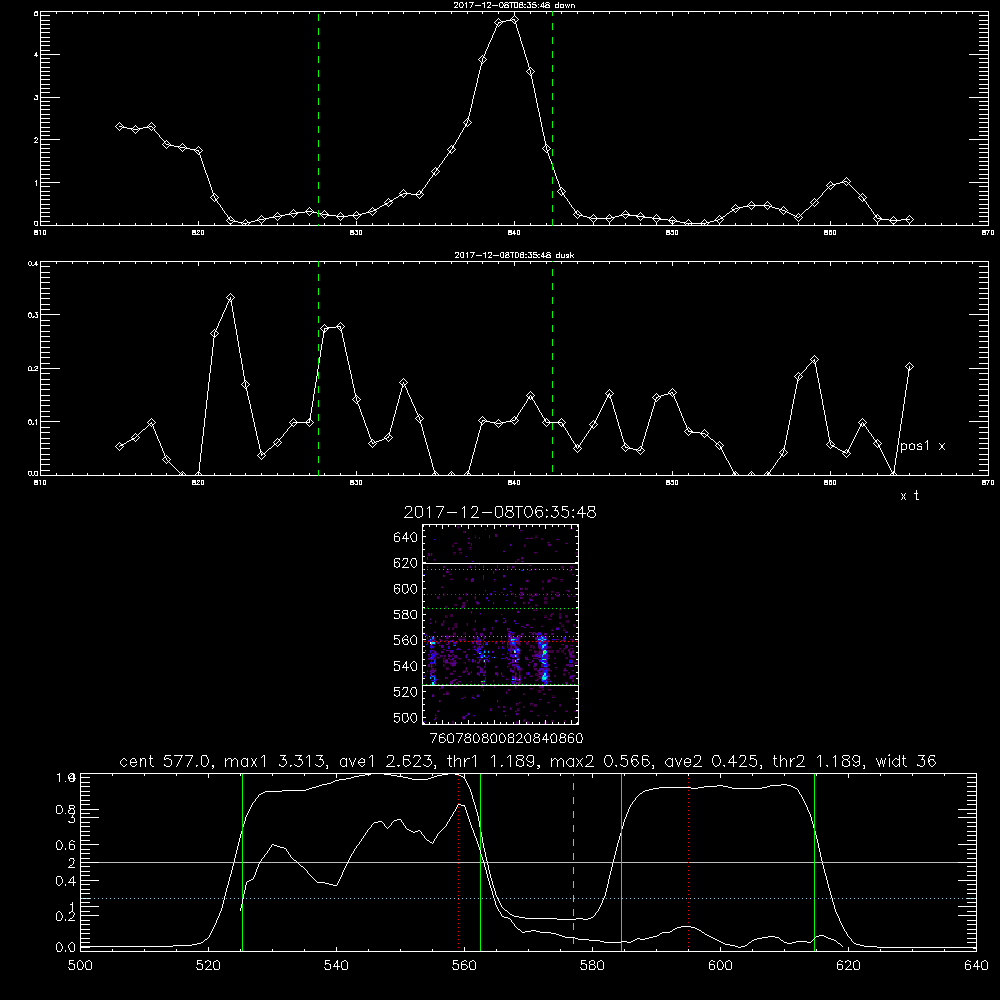This screenshot has width=1000, height=1000.
Task: Click the red dotted line near 559
Action: tap(459, 861)
